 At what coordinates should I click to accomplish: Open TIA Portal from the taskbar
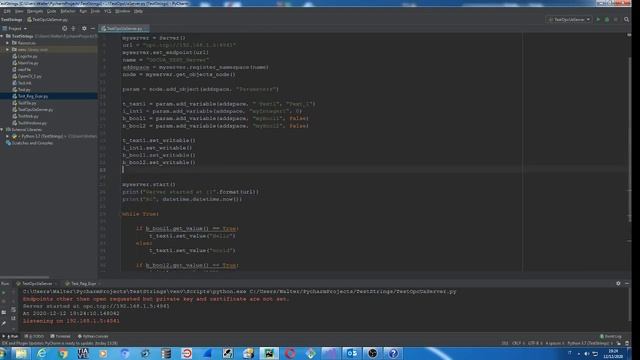(83, 353)
